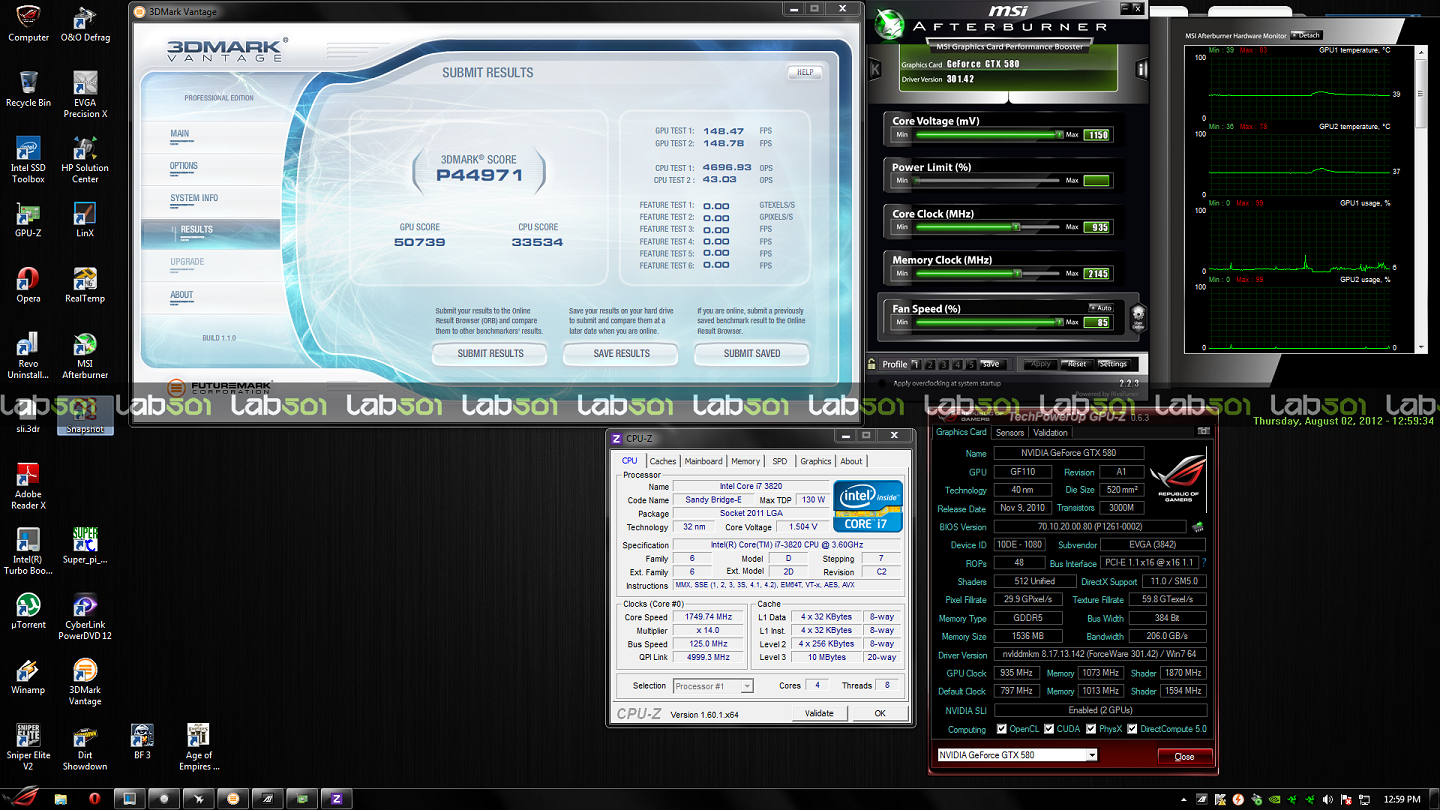1440x810 pixels.
Task: Open Memory tab in CPU-Z
Action: (x=745, y=461)
